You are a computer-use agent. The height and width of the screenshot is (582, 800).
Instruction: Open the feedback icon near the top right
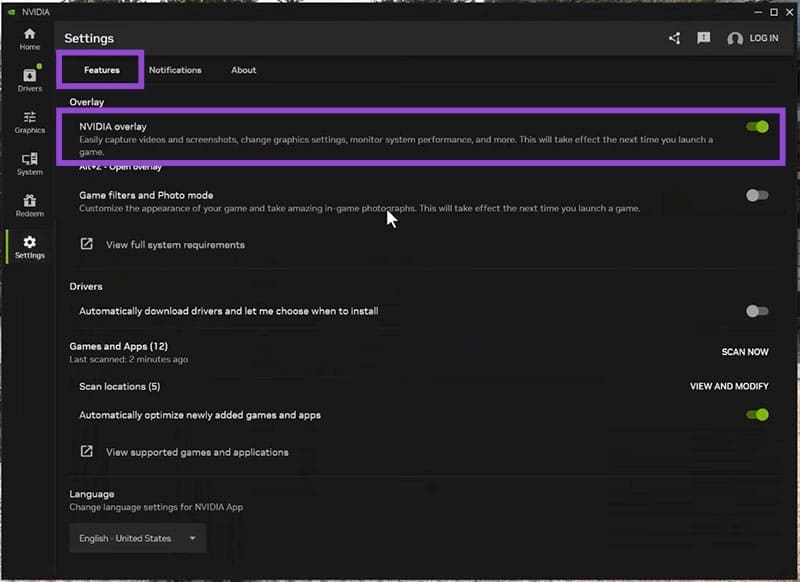click(x=703, y=38)
